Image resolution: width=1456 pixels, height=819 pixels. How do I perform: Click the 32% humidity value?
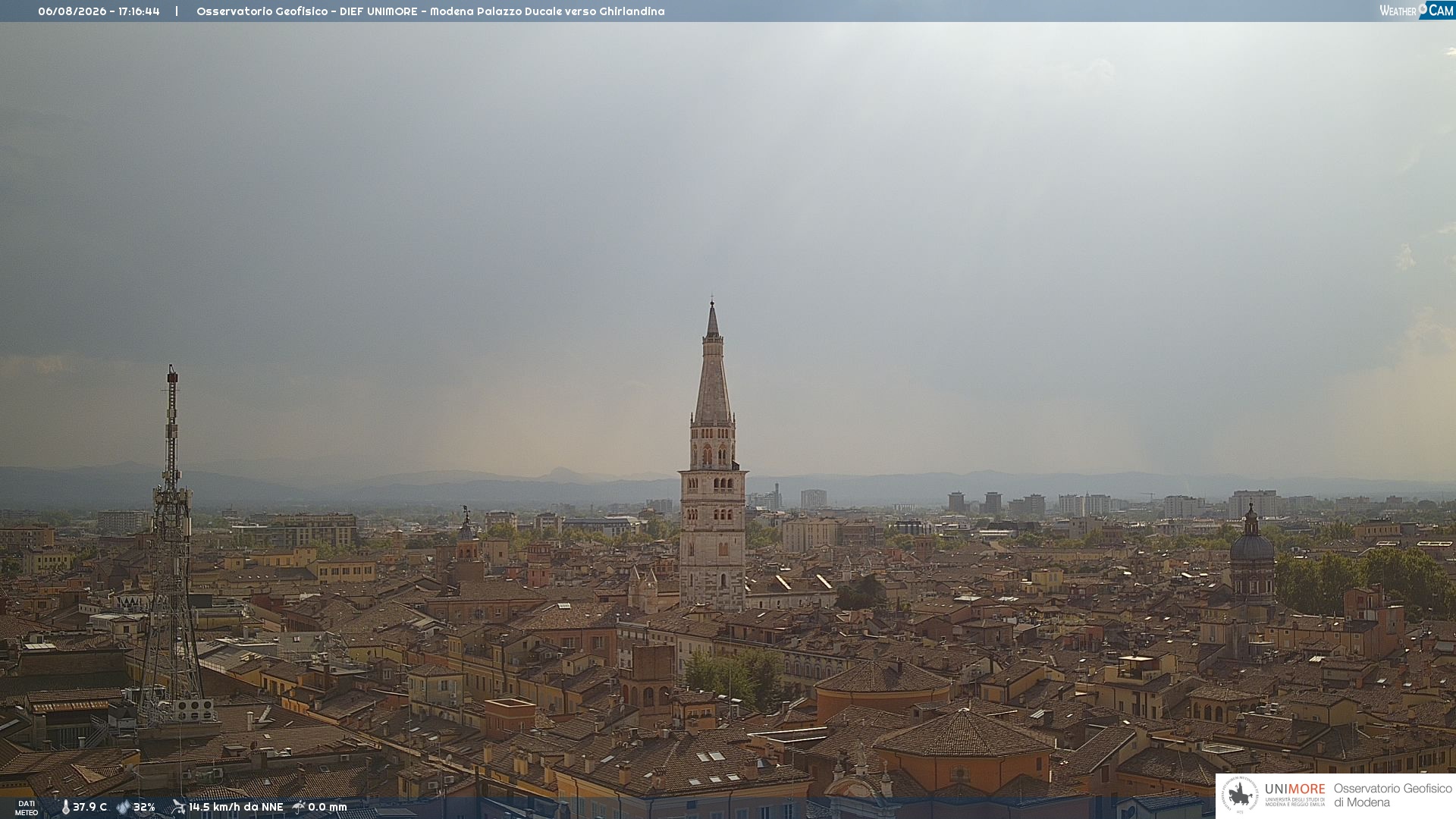(x=144, y=807)
